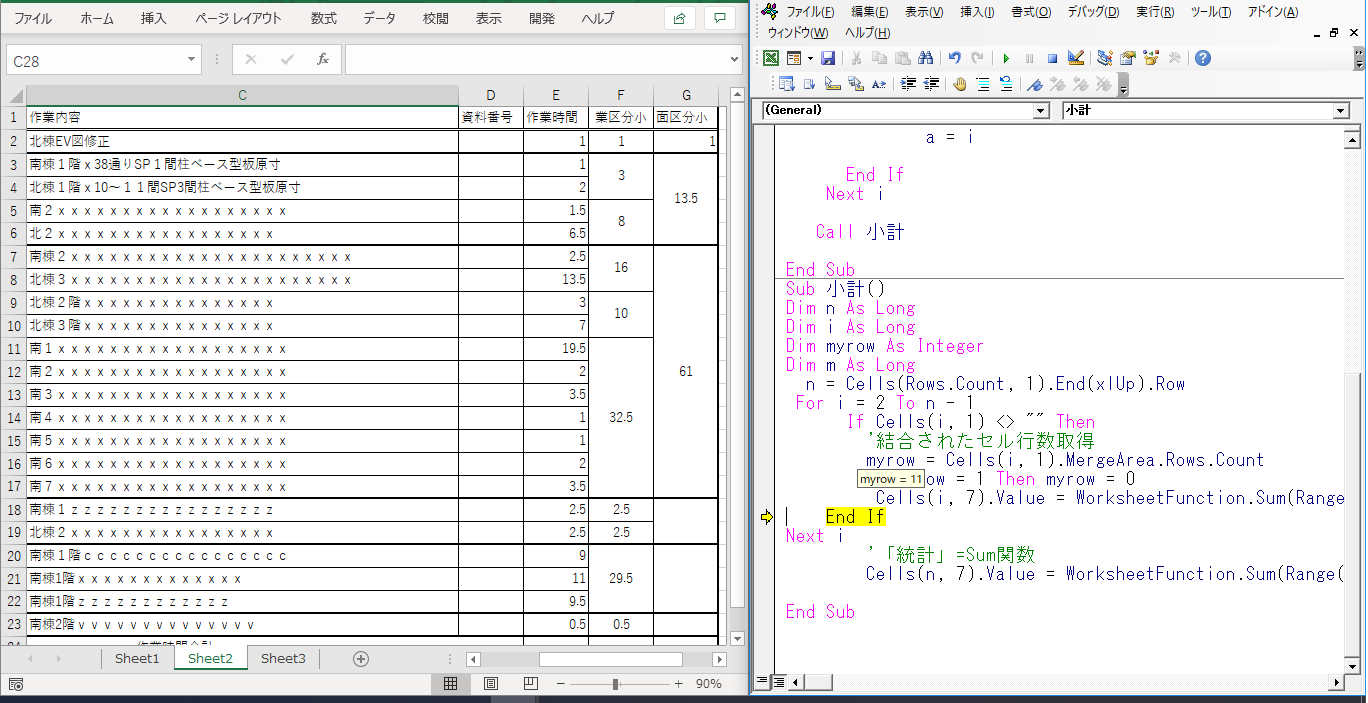Pause execution with the Break icon
This screenshot has width=1368, height=703.
(x=1029, y=58)
